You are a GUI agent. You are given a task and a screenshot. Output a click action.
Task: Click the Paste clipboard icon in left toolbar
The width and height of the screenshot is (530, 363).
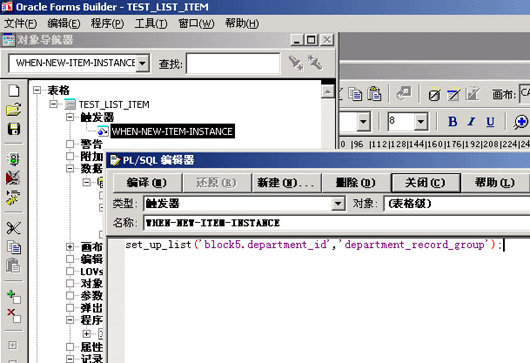(x=13, y=265)
